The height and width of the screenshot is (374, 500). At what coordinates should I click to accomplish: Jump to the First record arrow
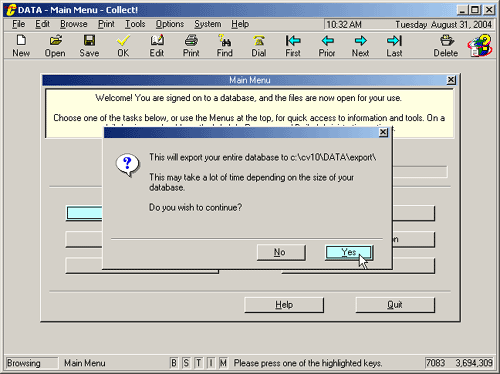(293, 41)
